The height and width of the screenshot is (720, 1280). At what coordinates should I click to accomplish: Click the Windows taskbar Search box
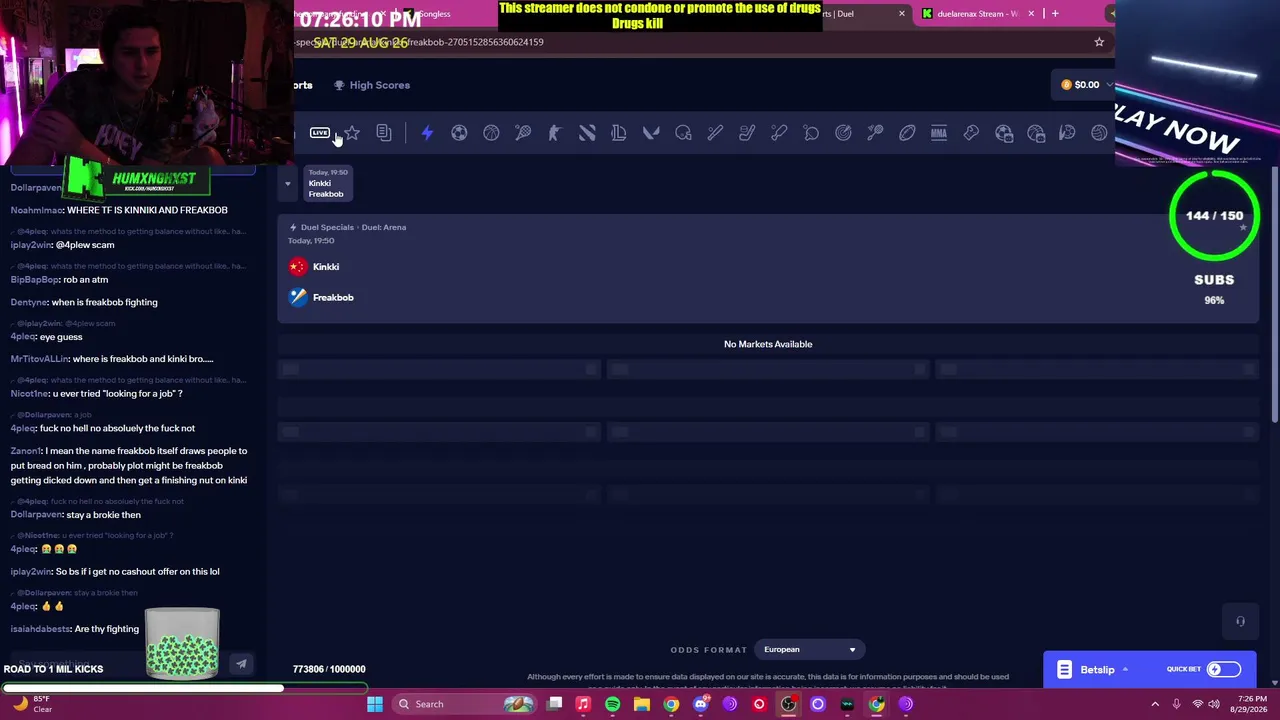point(465,704)
